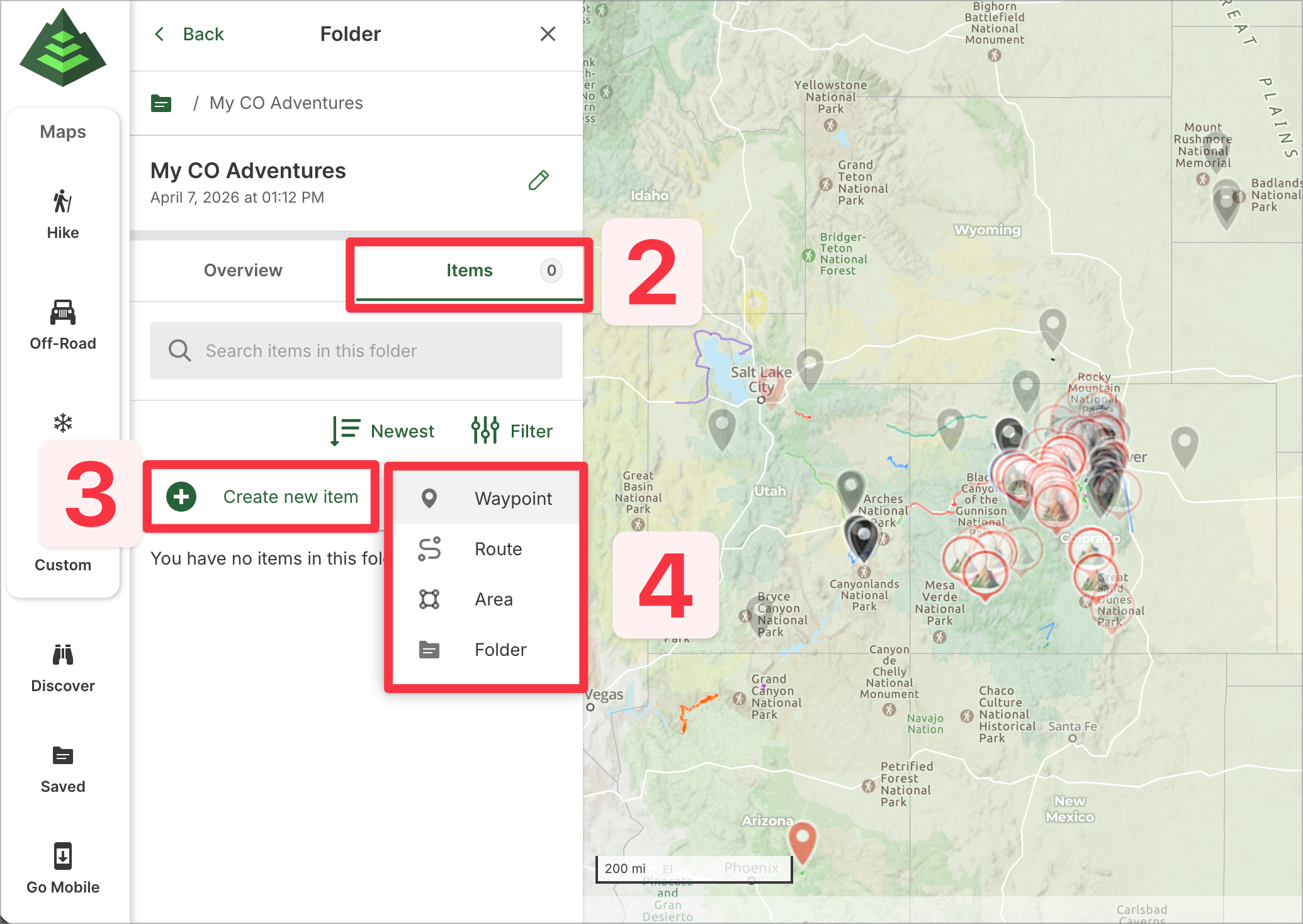Click the search items in folder field
This screenshot has height=924, width=1303.
click(x=356, y=351)
